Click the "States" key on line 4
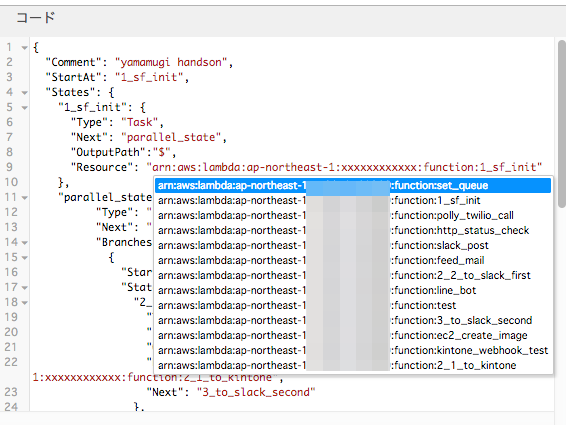The image size is (566, 425). [70, 92]
